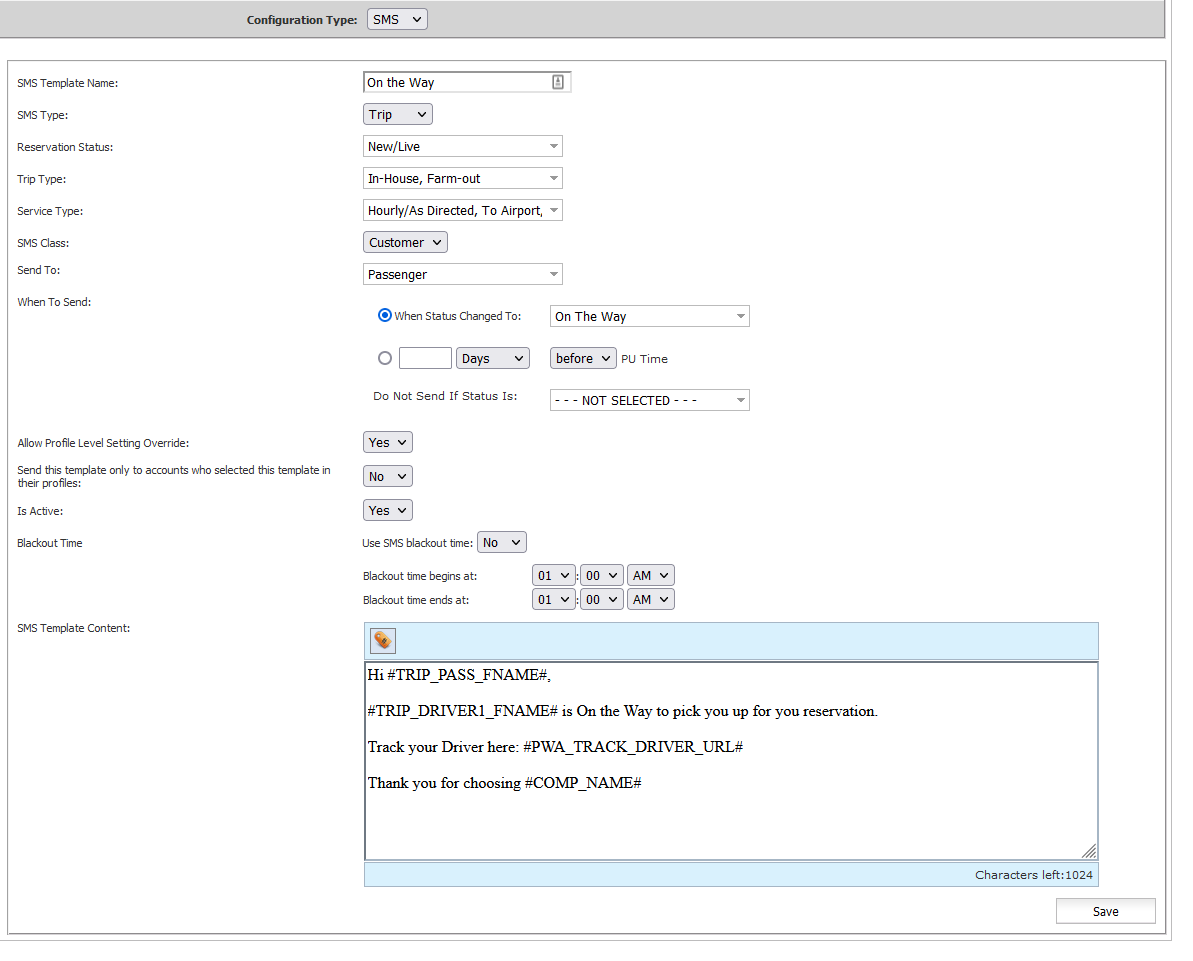Open the Configuration Type dropdown

pos(397,19)
